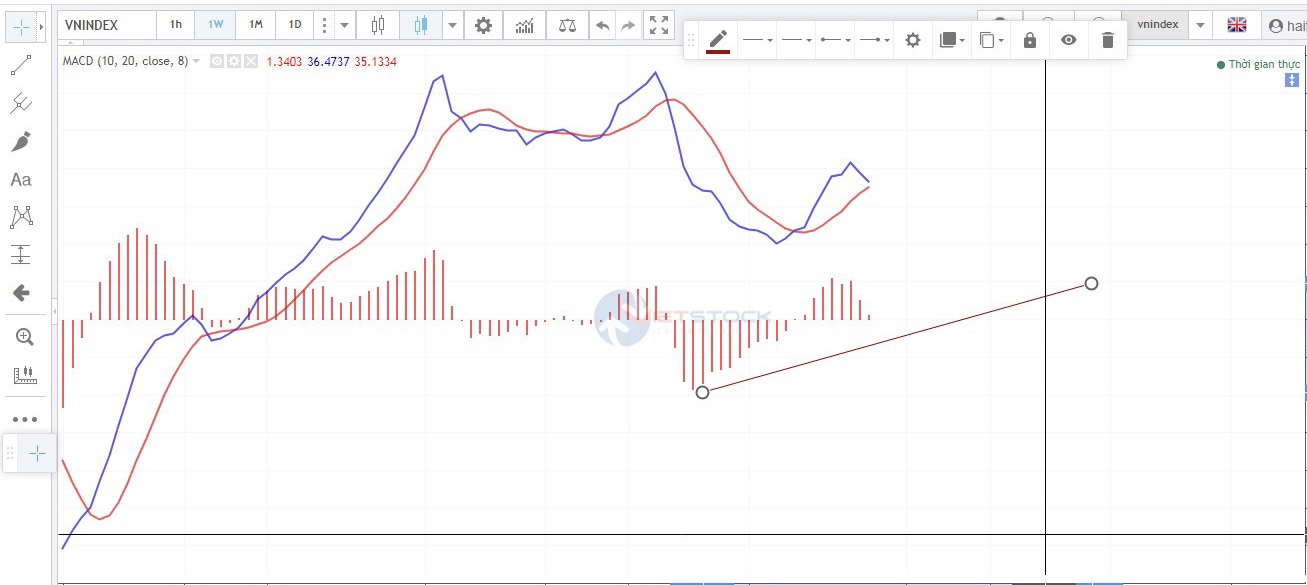The image size is (1307, 585).
Task: Open the left line ending dropdown
Action: (x=835, y=40)
